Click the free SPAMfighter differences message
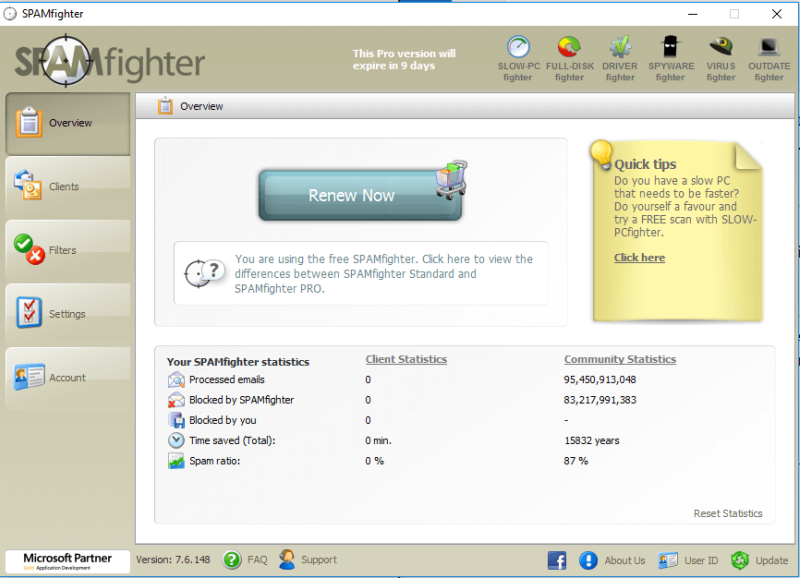Image resolution: width=800 pixels, height=578 pixels. pos(361,273)
